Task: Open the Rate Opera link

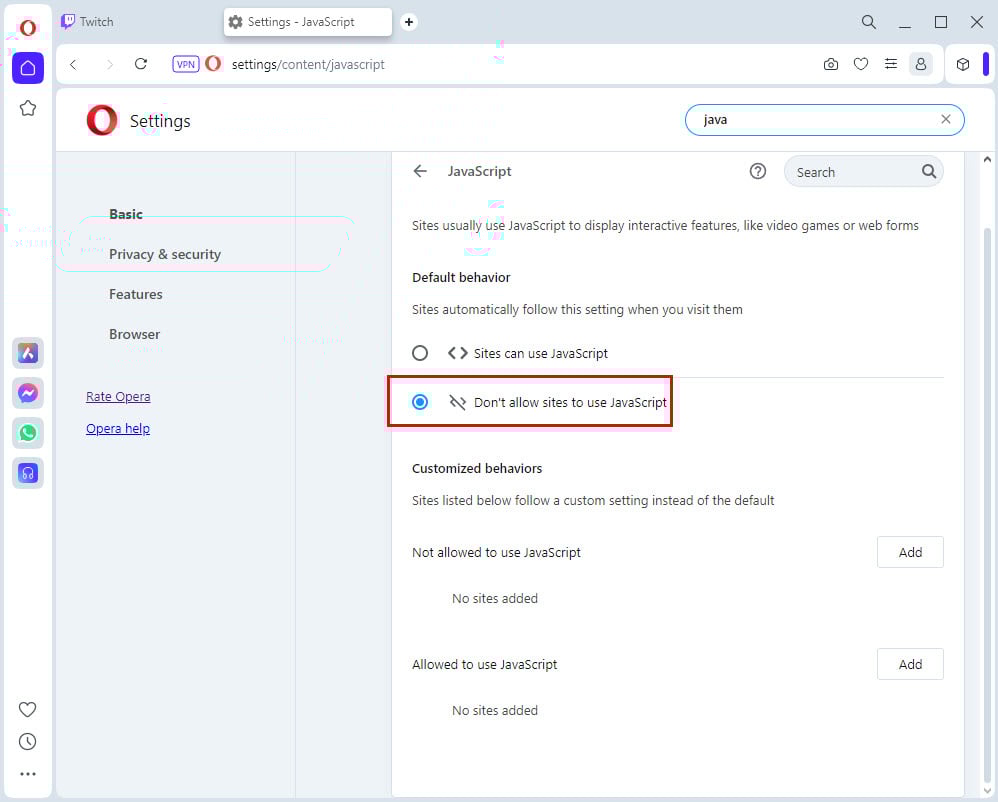Action: point(118,397)
